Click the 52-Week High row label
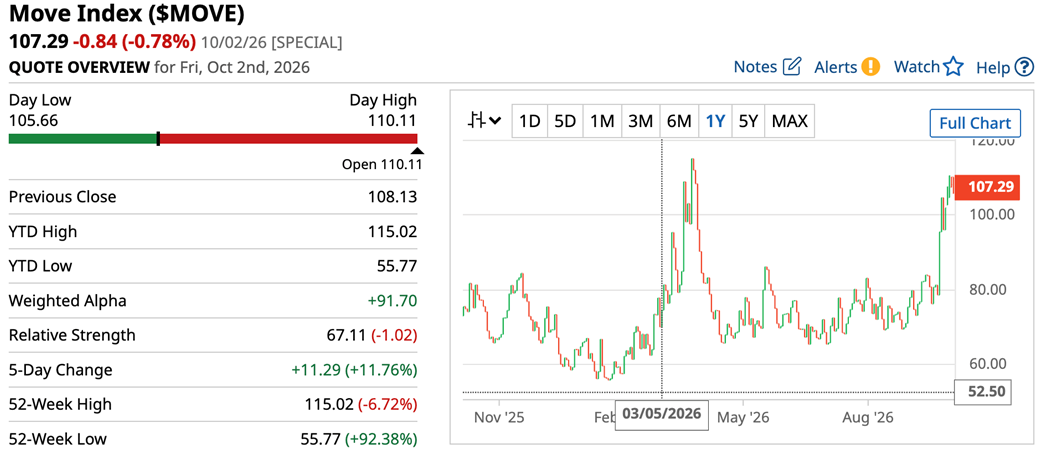Screen dimensions: 1040x457 pyautogui.click(x=60, y=405)
